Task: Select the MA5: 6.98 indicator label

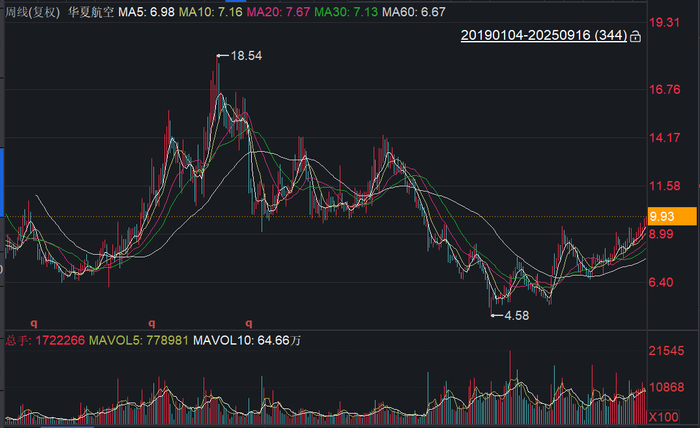Action: click(146, 12)
